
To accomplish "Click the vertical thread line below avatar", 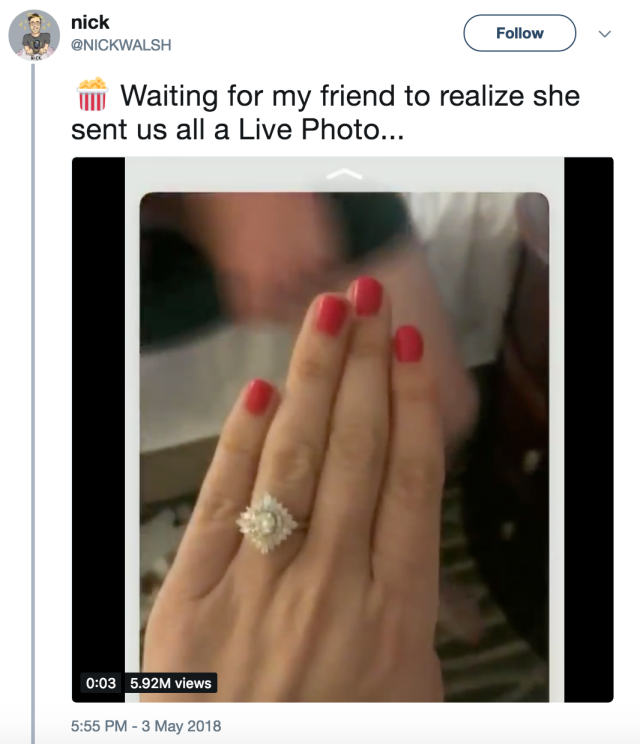I will coord(33,403).
